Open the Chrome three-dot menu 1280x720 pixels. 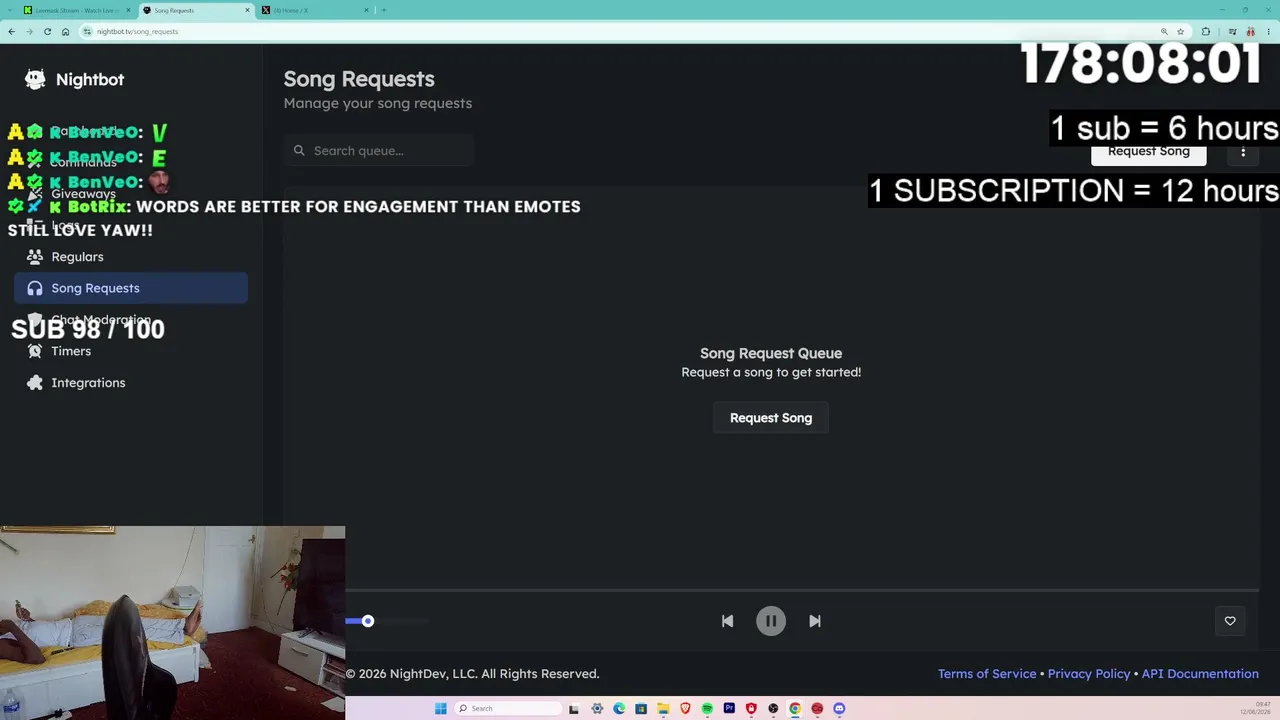coord(1267,31)
